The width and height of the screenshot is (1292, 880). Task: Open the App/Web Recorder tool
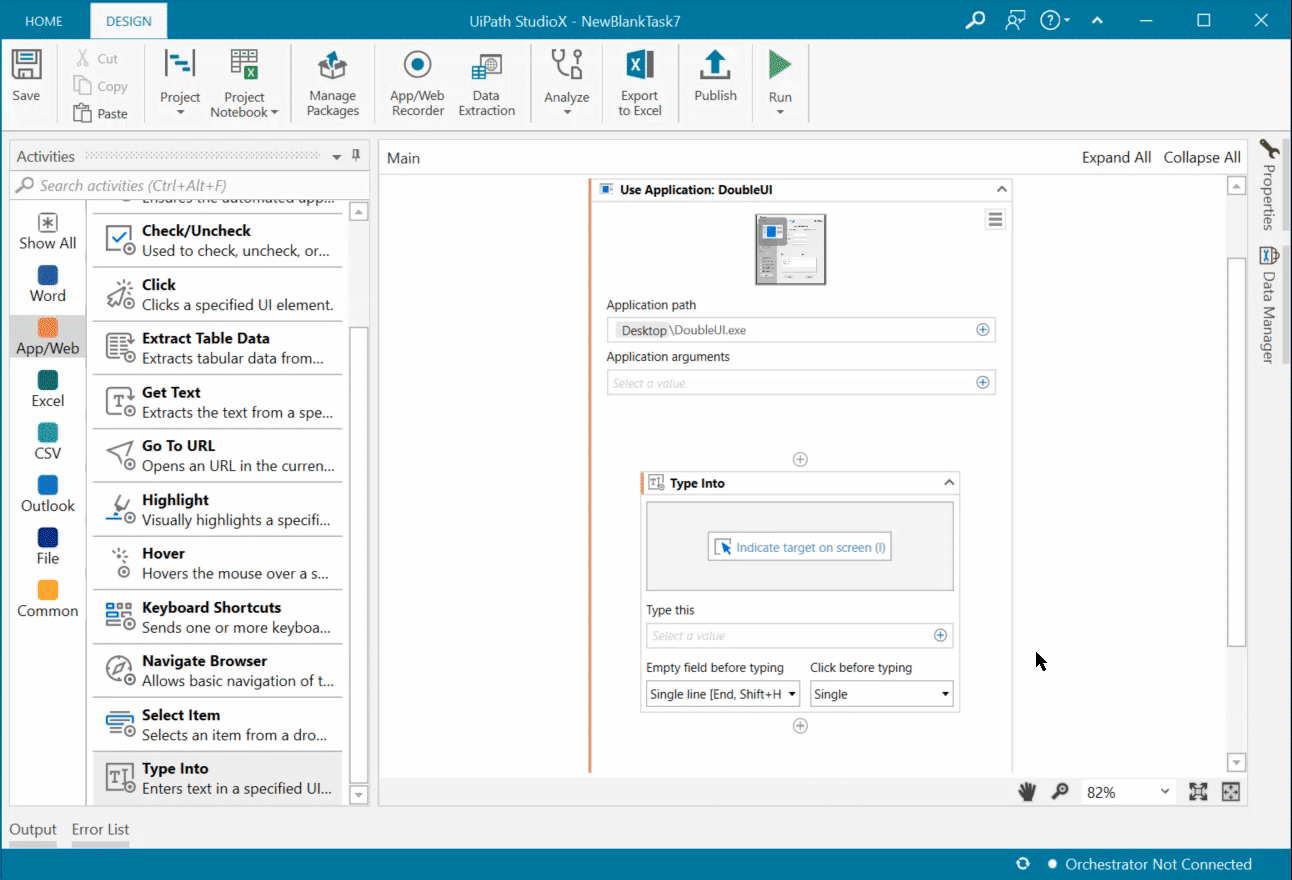tap(417, 82)
